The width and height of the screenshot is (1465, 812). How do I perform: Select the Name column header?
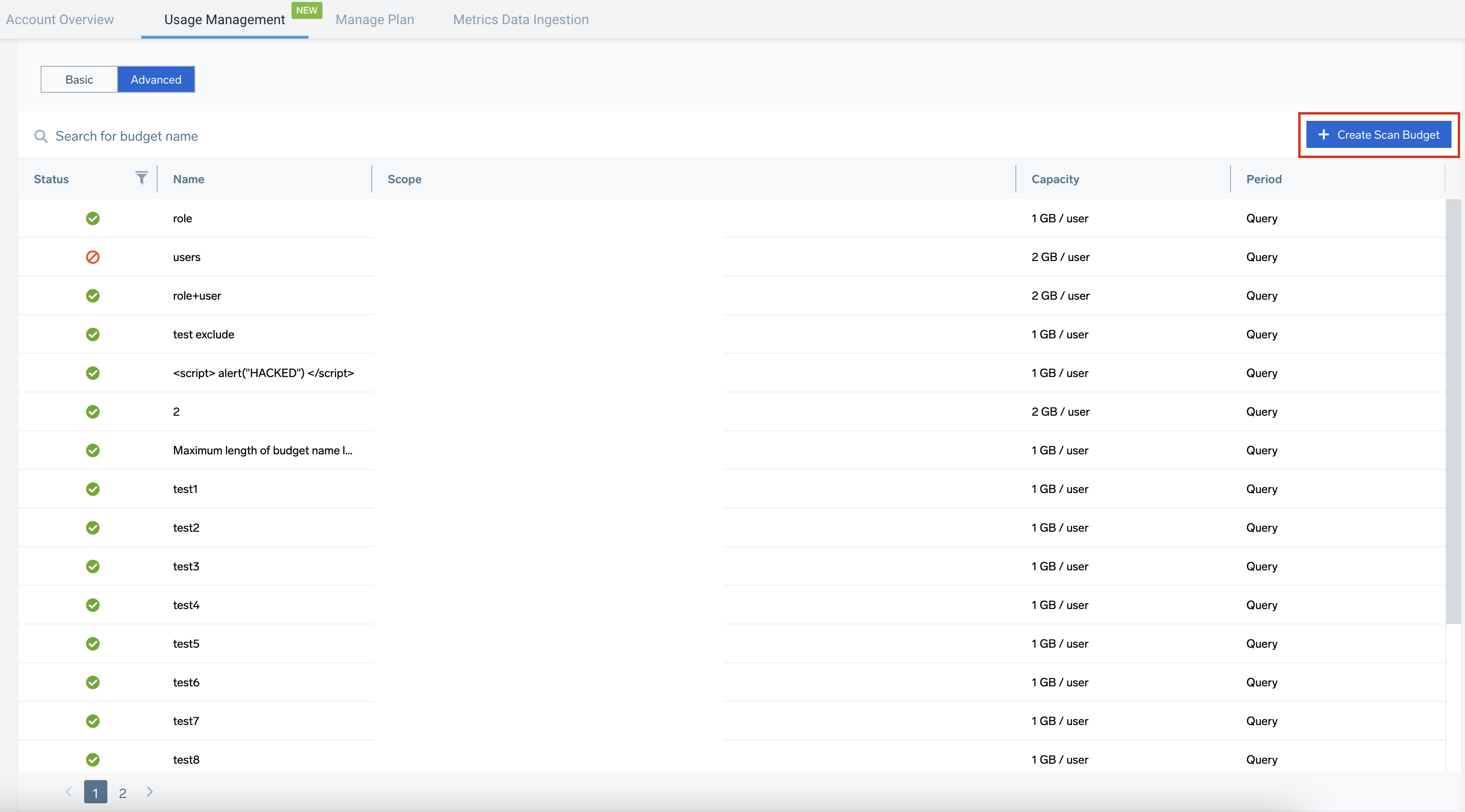click(188, 178)
